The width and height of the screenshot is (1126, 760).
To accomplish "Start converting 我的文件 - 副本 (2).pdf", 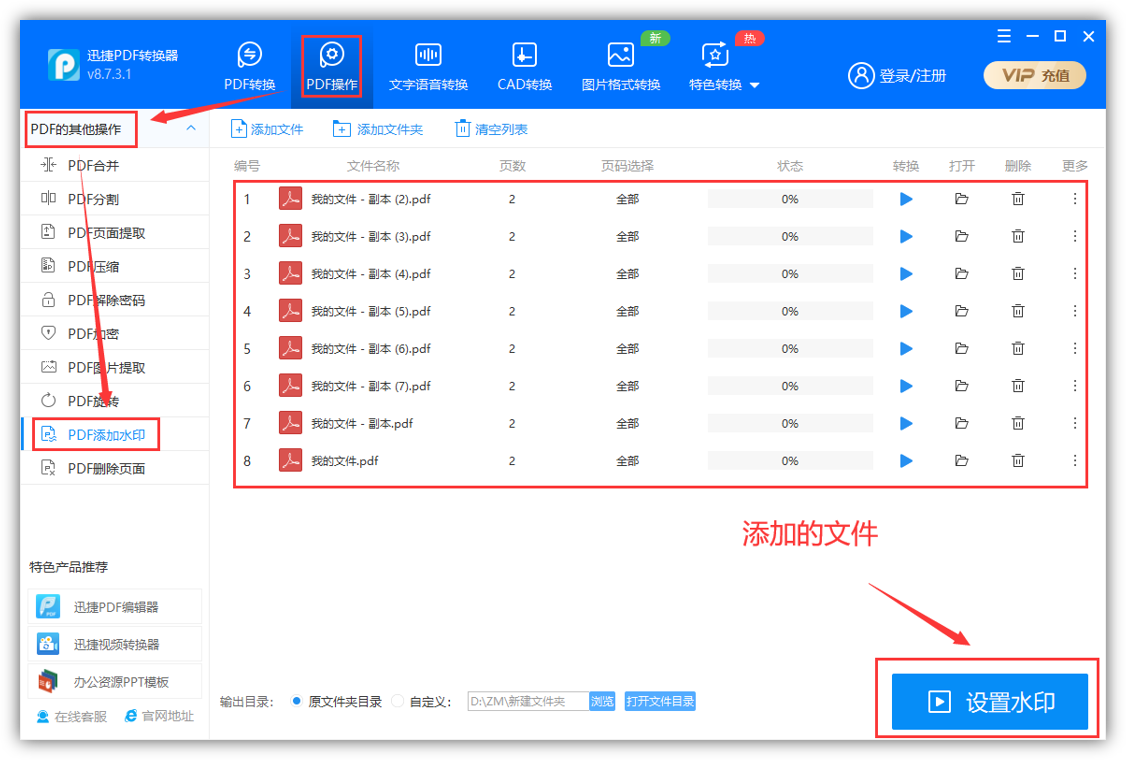I will (906, 199).
